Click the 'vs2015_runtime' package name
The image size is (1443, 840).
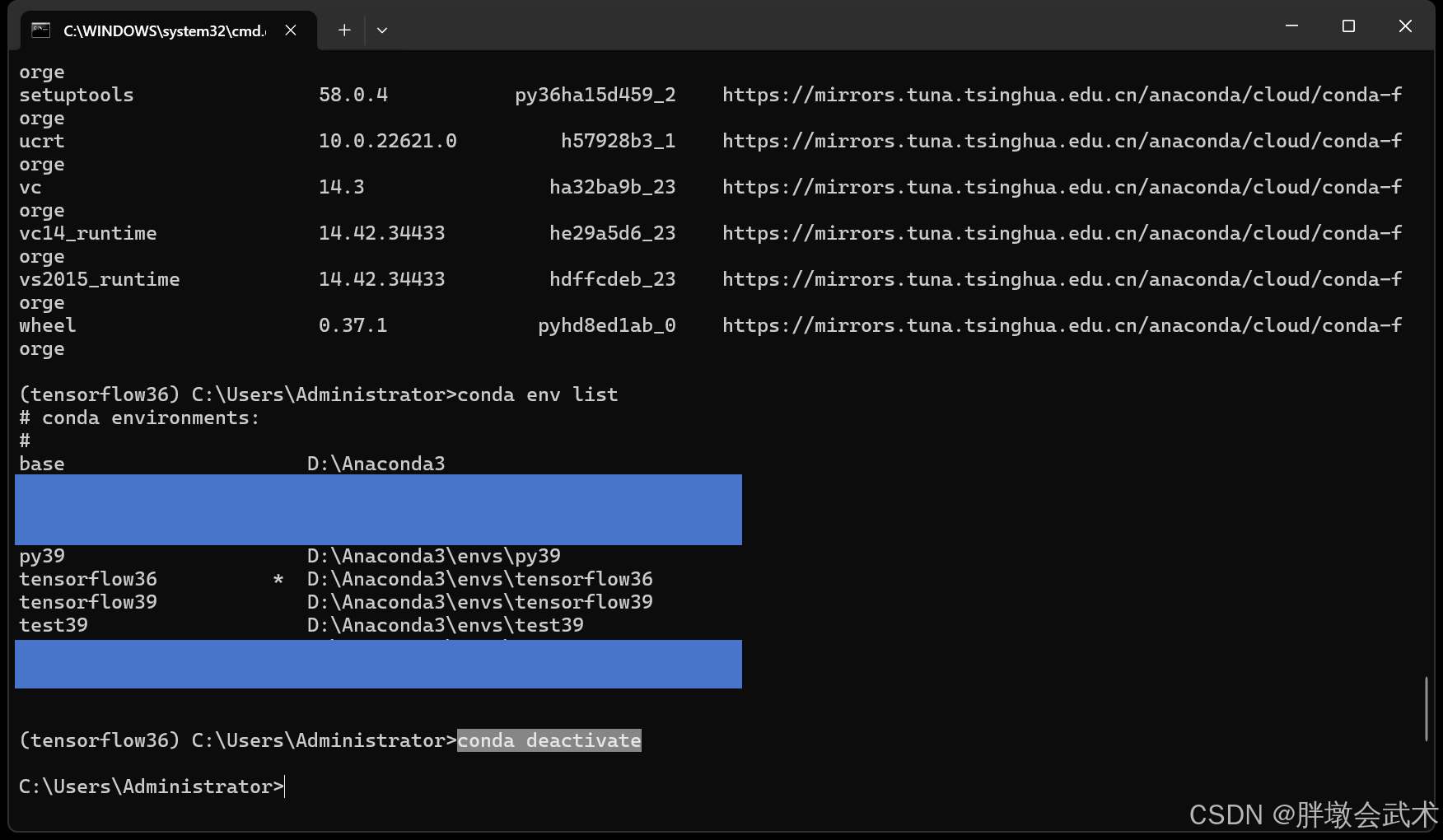point(100,279)
